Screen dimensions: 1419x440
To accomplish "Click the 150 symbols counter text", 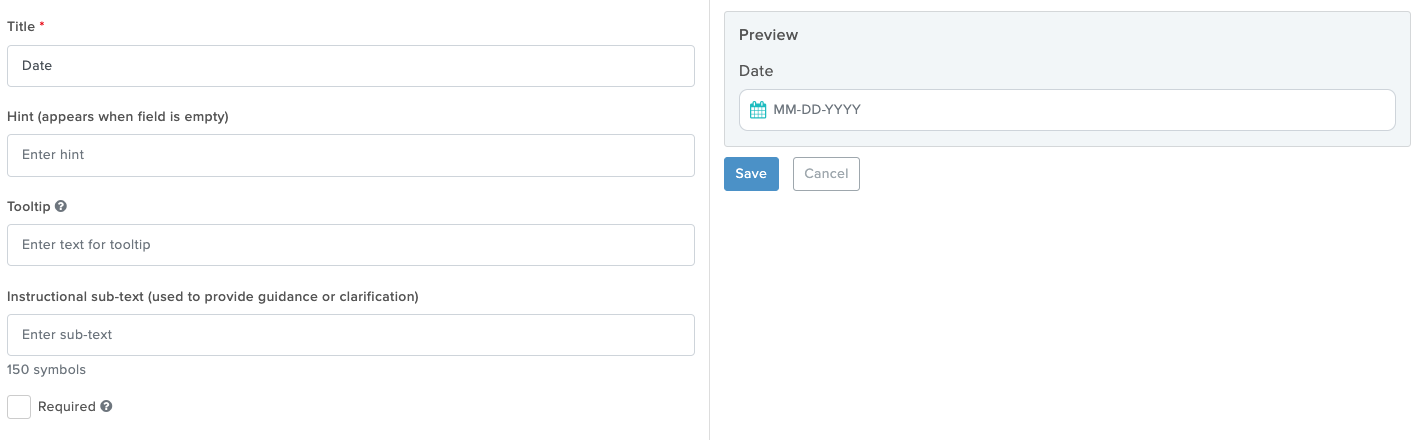I will [x=47, y=370].
